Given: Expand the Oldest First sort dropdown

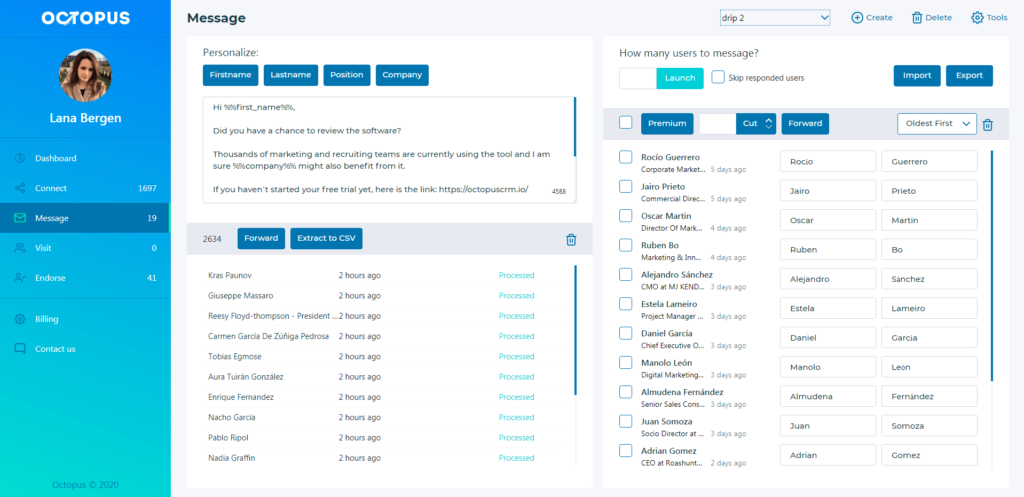Looking at the screenshot, I should 937,123.
